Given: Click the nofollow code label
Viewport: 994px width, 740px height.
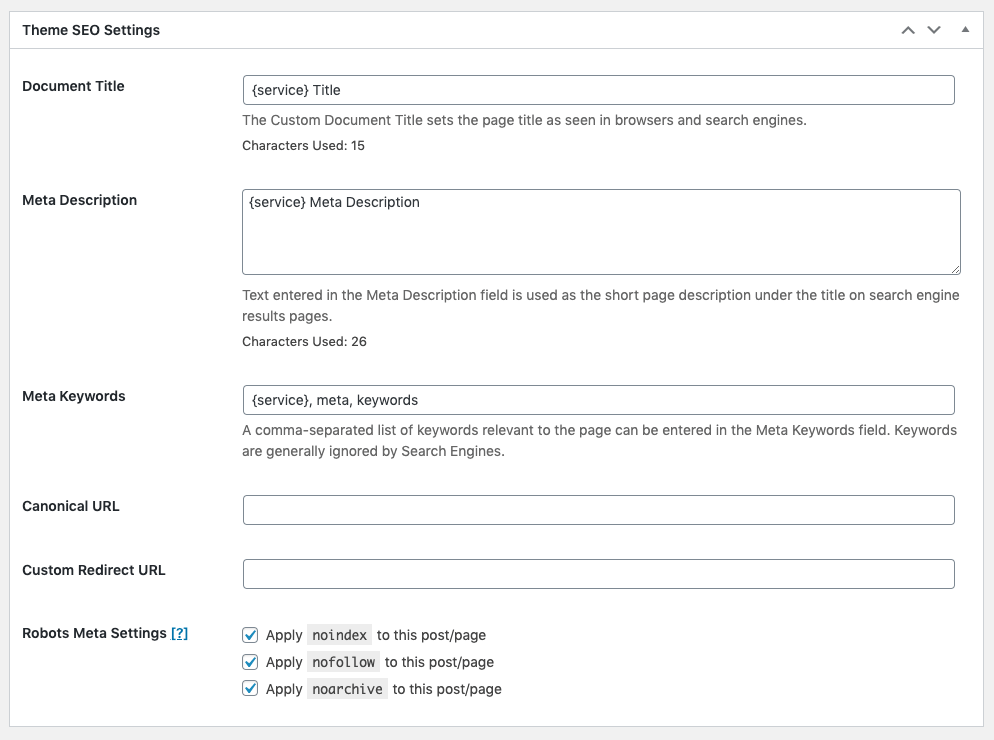Looking at the screenshot, I should [x=344, y=662].
